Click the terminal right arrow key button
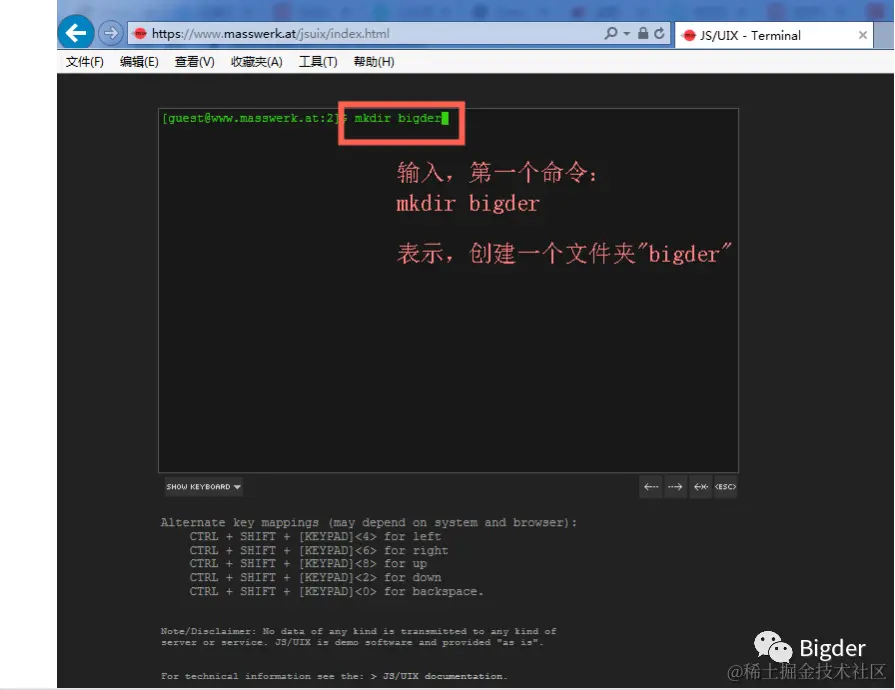The image size is (895, 690). click(x=675, y=487)
